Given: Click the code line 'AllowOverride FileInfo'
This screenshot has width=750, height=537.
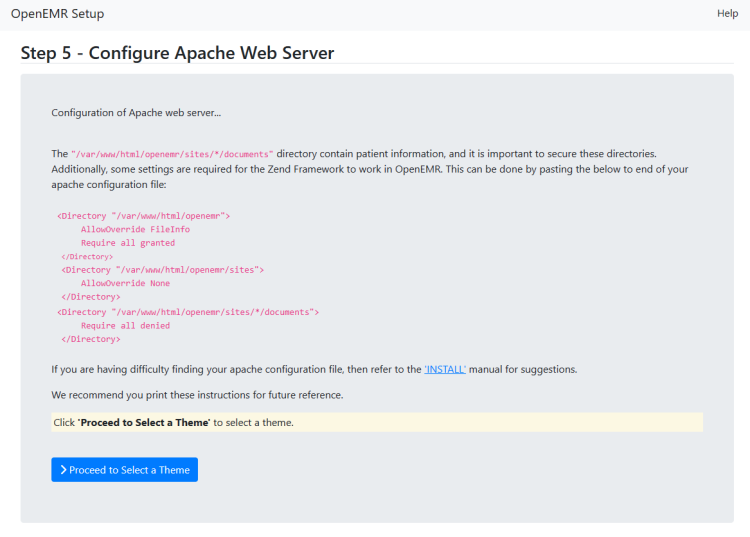Looking at the screenshot, I should [x=135, y=230].
